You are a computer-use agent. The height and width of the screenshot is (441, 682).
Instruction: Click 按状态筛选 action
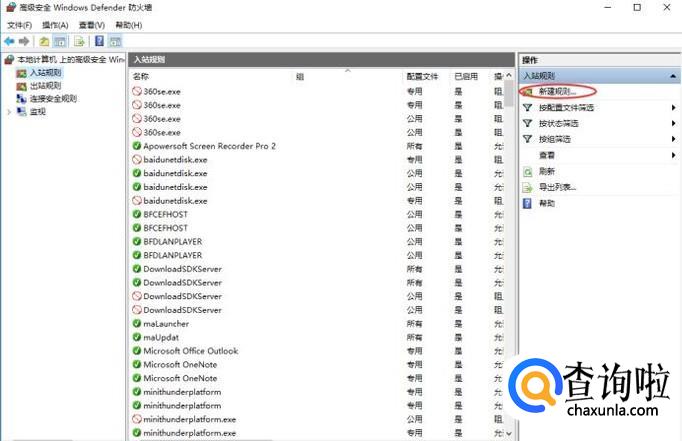[x=558, y=124]
